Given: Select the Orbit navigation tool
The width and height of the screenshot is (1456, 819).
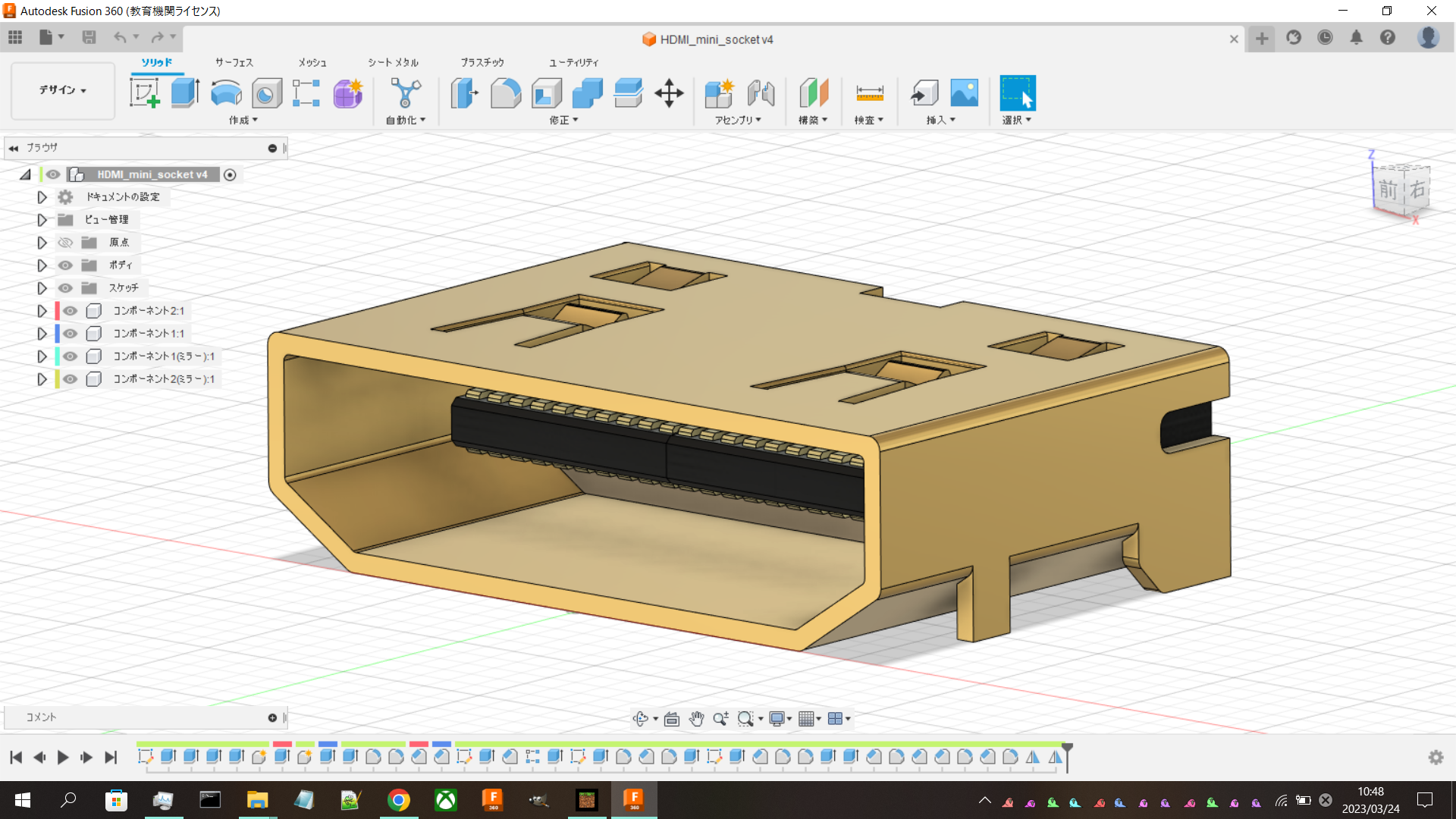Looking at the screenshot, I should [641, 718].
